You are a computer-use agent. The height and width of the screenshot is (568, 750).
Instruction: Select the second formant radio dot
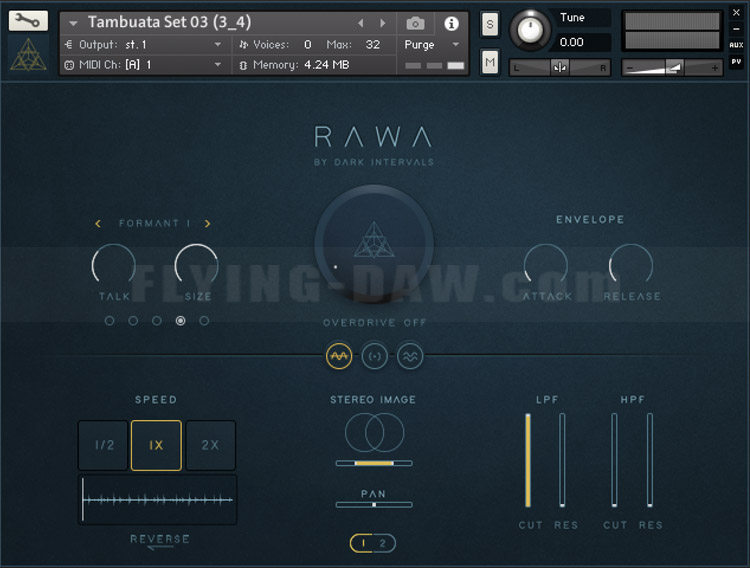[133, 321]
